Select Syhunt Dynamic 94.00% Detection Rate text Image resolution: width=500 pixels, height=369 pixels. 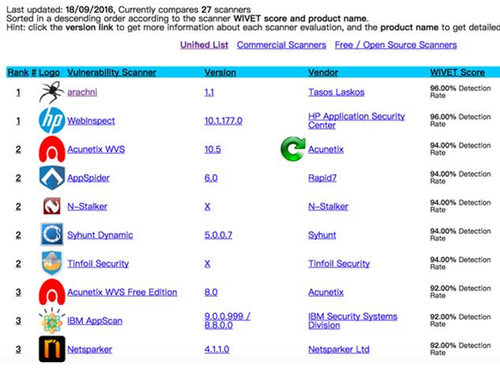coord(460,235)
